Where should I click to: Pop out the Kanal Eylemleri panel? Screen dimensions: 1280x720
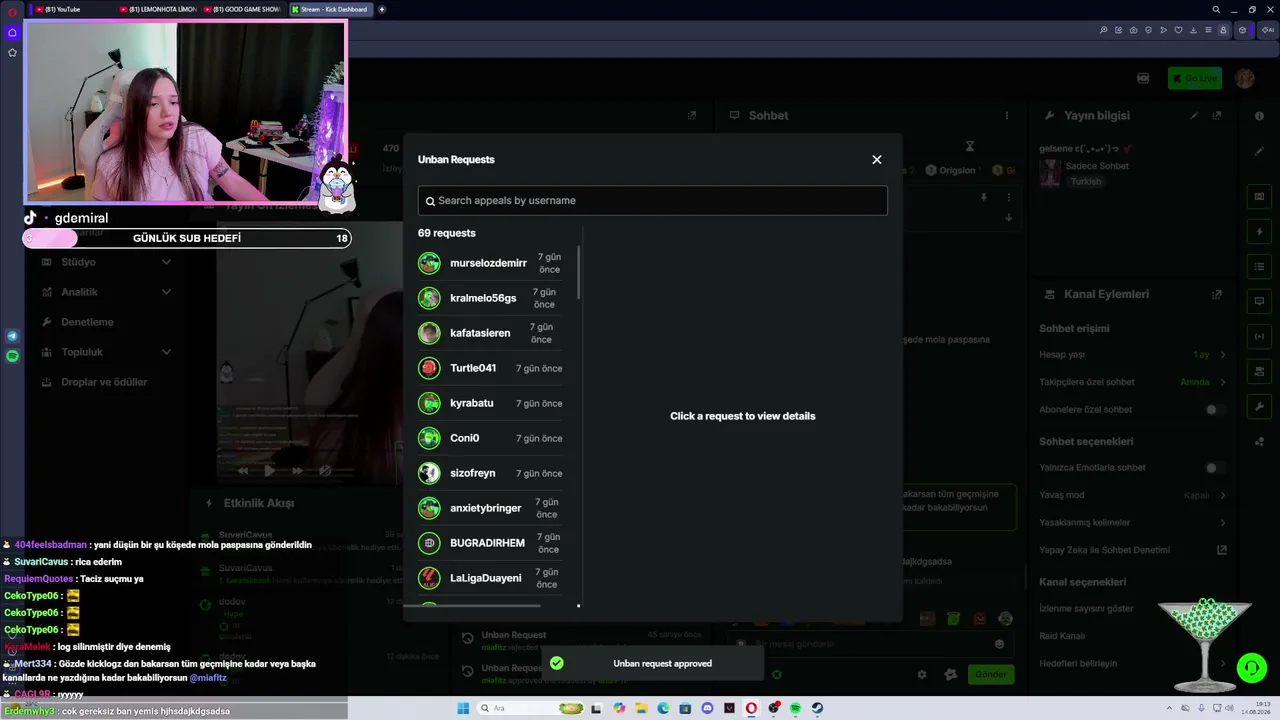pyautogui.click(x=1217, y=295)
